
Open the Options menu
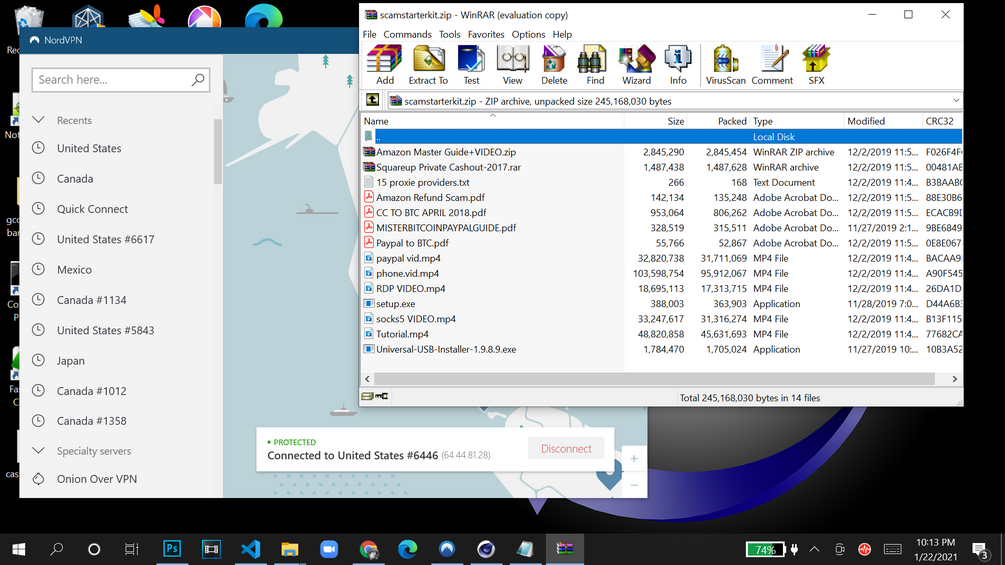coord(528,34)
